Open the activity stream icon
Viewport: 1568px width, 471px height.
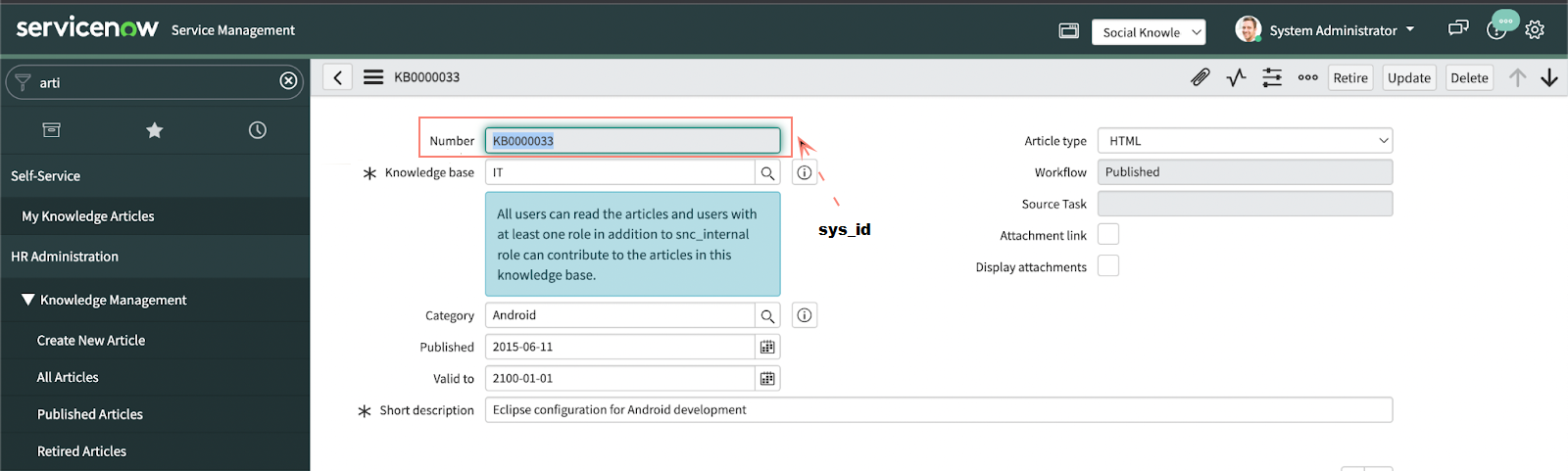pos(1236,77)
